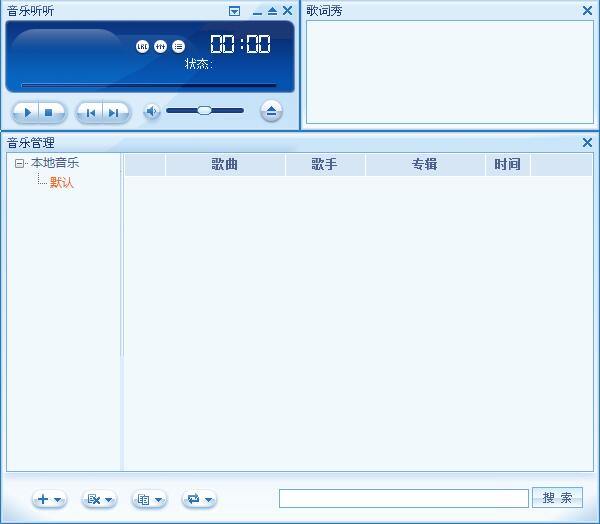Toggle the playlist icon in player

tap(178, 47)
